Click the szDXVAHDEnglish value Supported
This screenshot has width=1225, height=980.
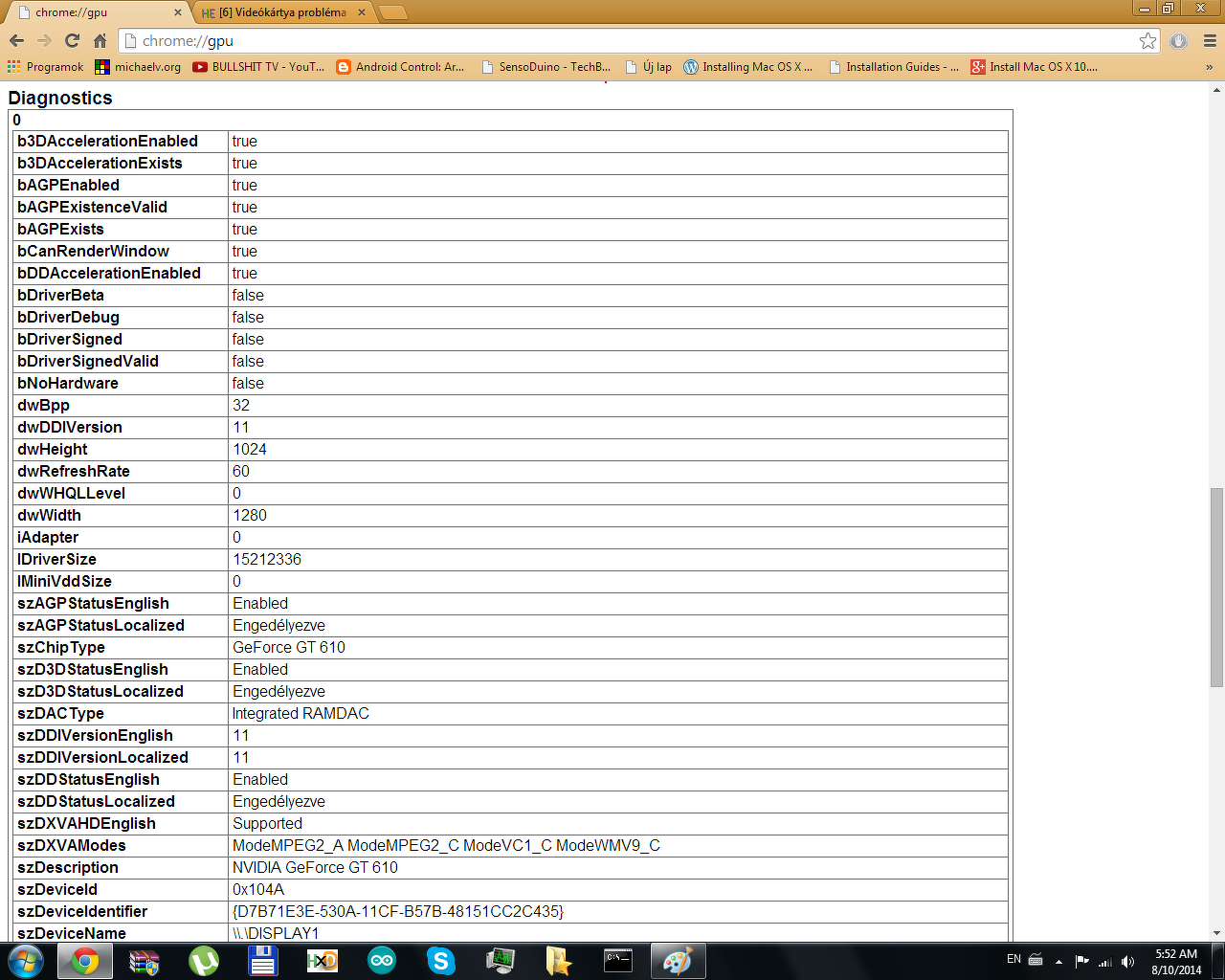point(267,823)
